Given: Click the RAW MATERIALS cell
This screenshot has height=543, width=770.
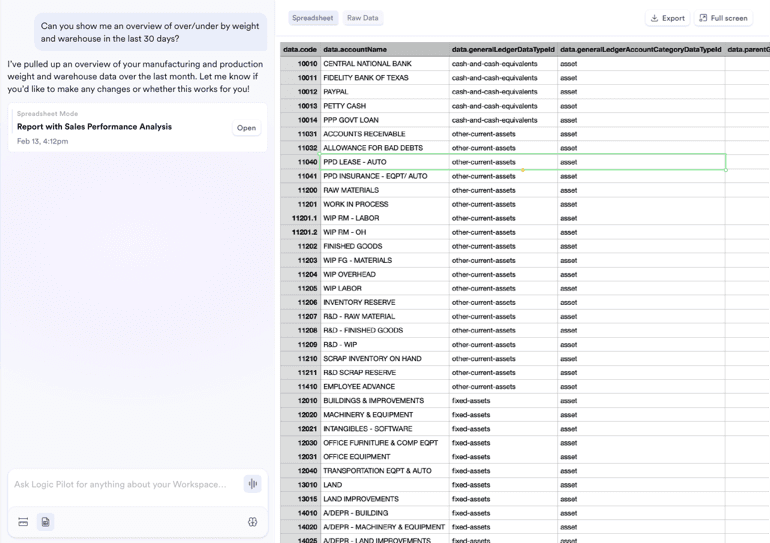Looking at the screenshot, I should 385,190.
